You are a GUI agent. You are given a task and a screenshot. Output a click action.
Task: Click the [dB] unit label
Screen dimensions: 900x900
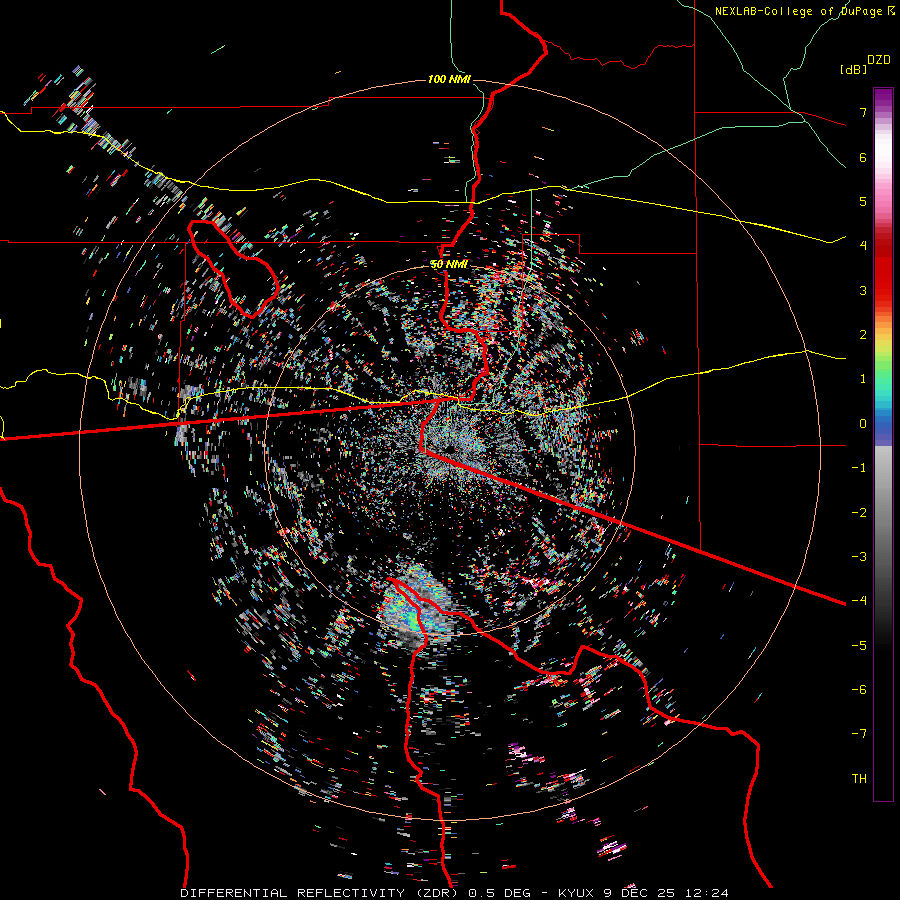click(854, 69)
